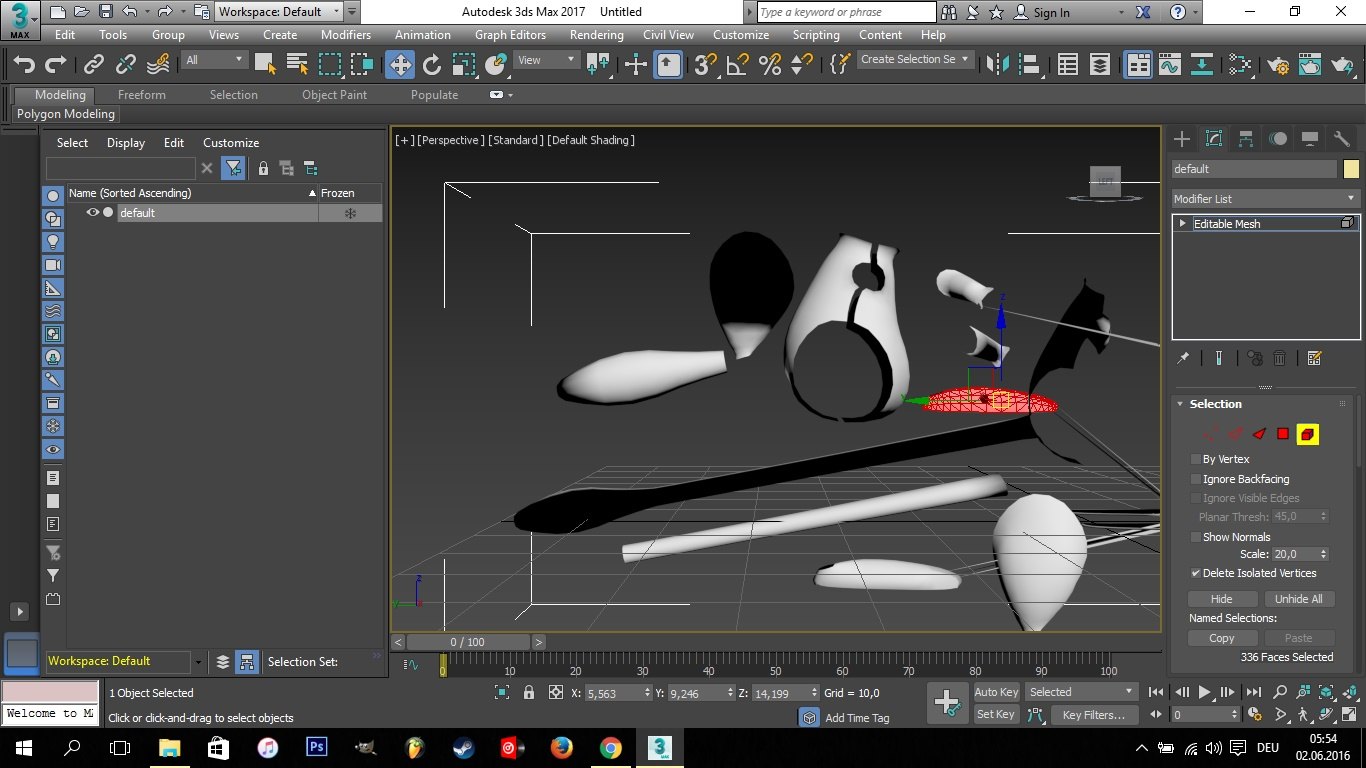The image size is (1366, 768).
Task: Open the Mirror tool in main toolbar
Action: 997,65
